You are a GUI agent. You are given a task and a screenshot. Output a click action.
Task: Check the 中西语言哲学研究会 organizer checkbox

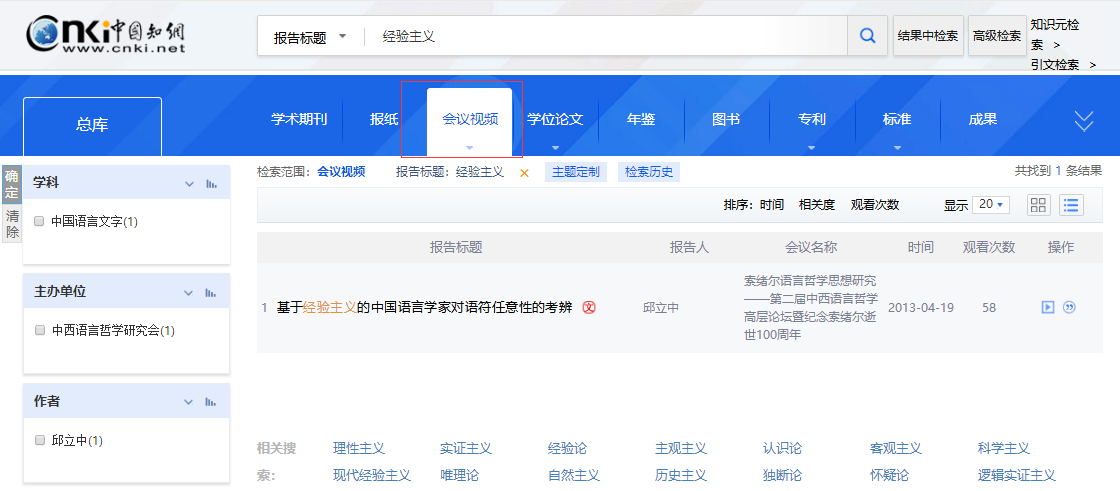39,330
